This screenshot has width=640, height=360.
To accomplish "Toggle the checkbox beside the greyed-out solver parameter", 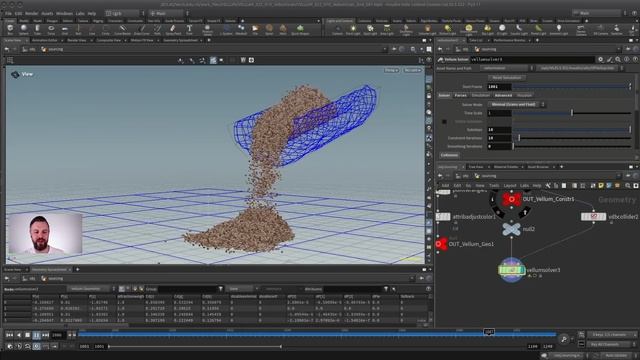I will [444, 122].
